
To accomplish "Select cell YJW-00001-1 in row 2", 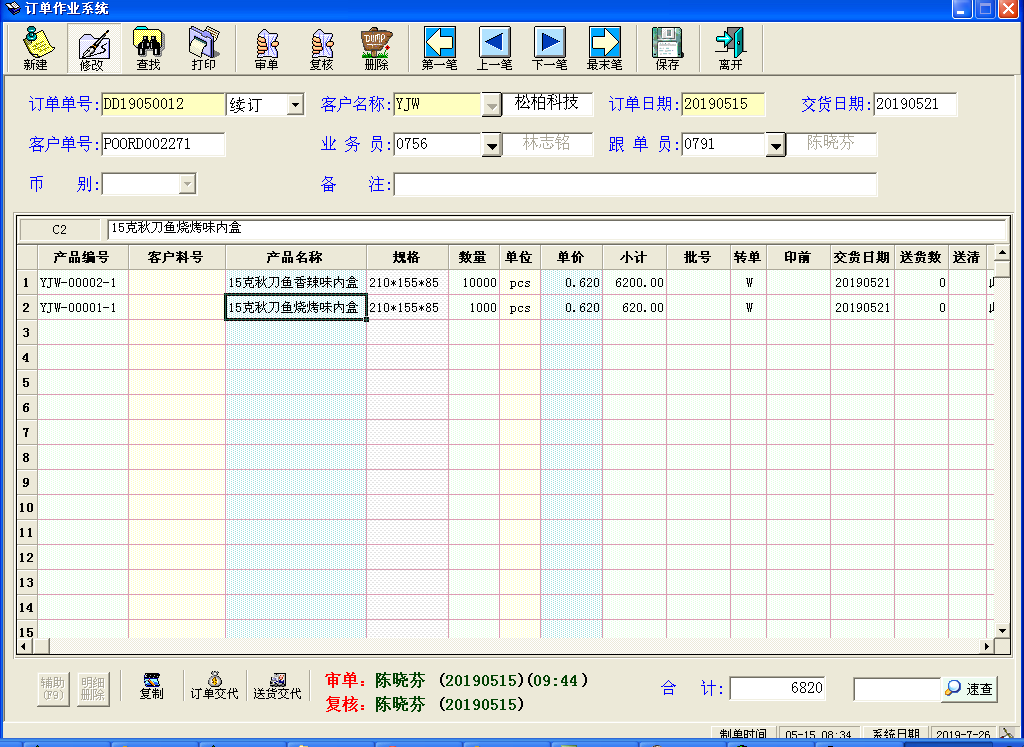I will point(83,308).
